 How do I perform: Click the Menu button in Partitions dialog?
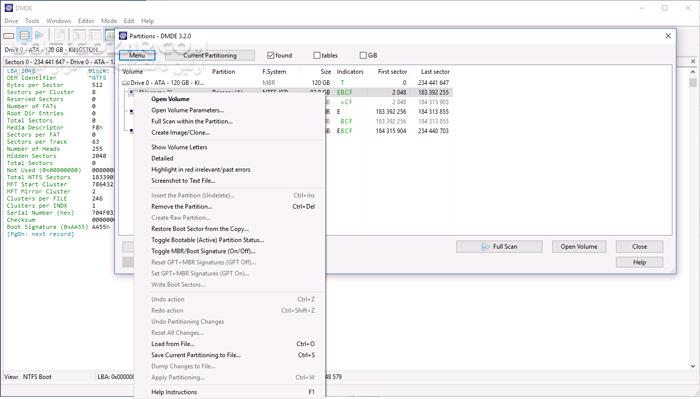click(137, 55)
